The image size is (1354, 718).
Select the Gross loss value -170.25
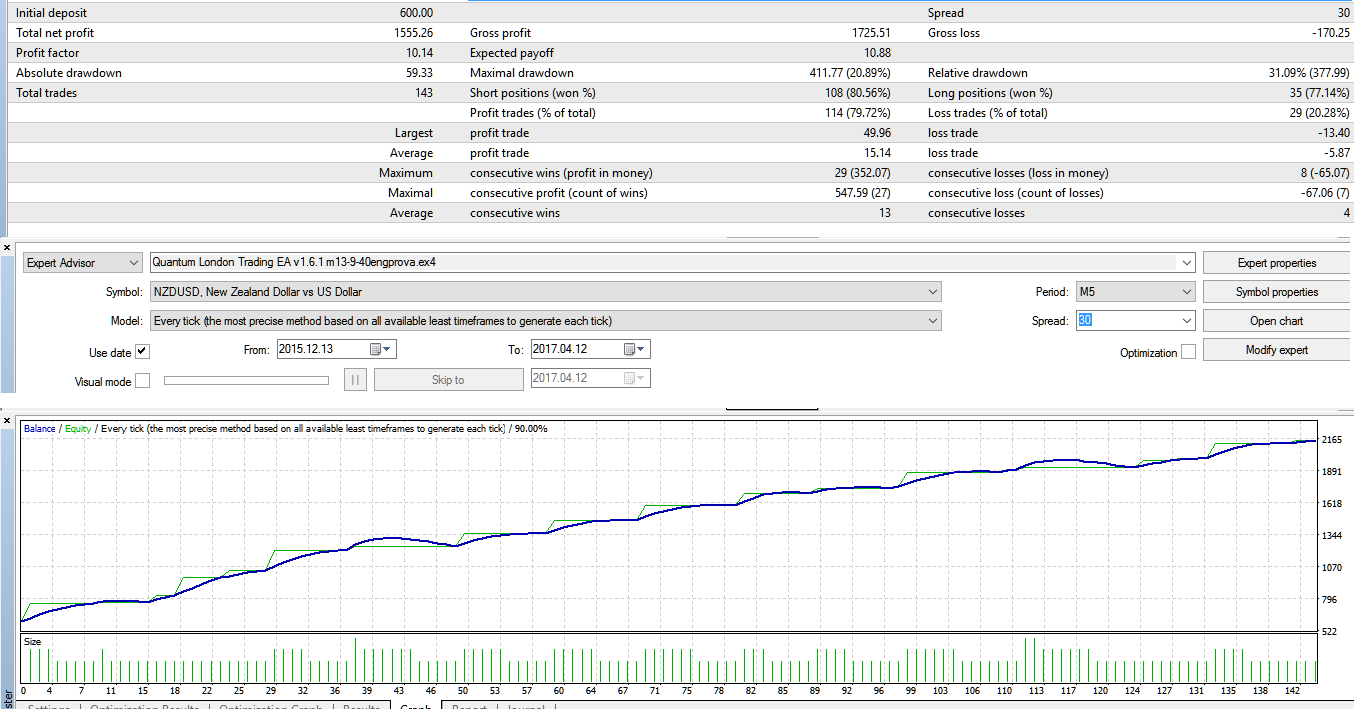[1330, 33]
